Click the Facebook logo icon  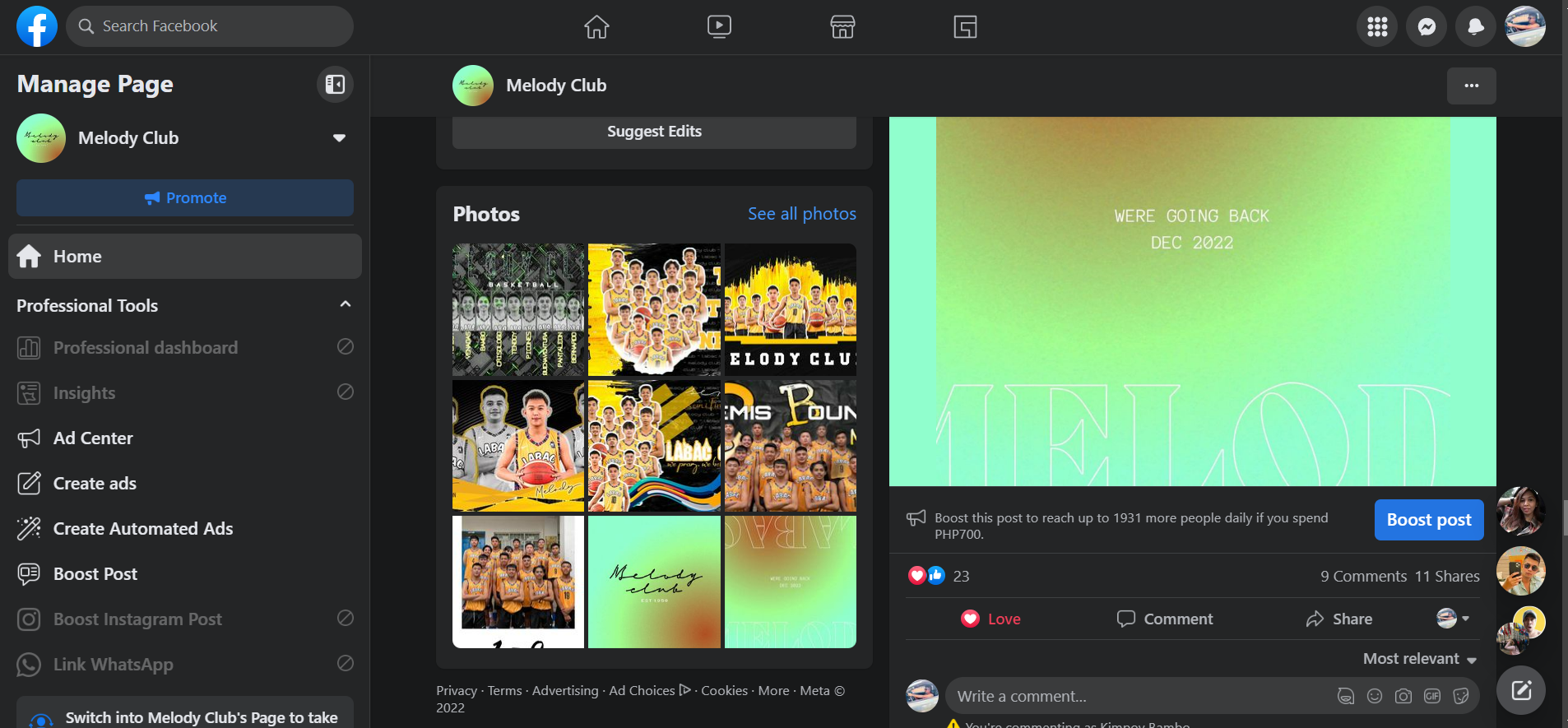click(37, 26)
